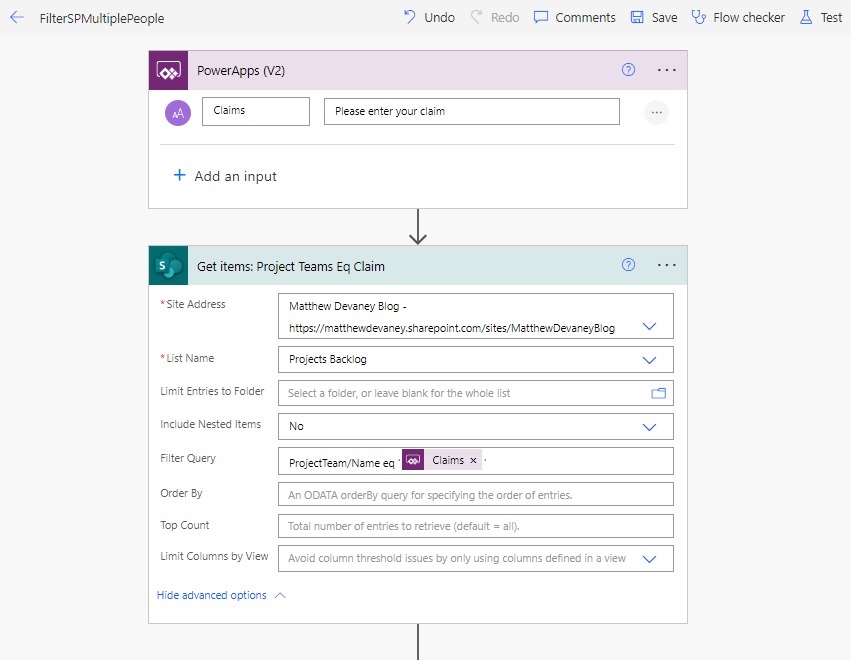Open help for the PowerApps (V2) trigger
The image size is (851, 660).
(628, 69)
